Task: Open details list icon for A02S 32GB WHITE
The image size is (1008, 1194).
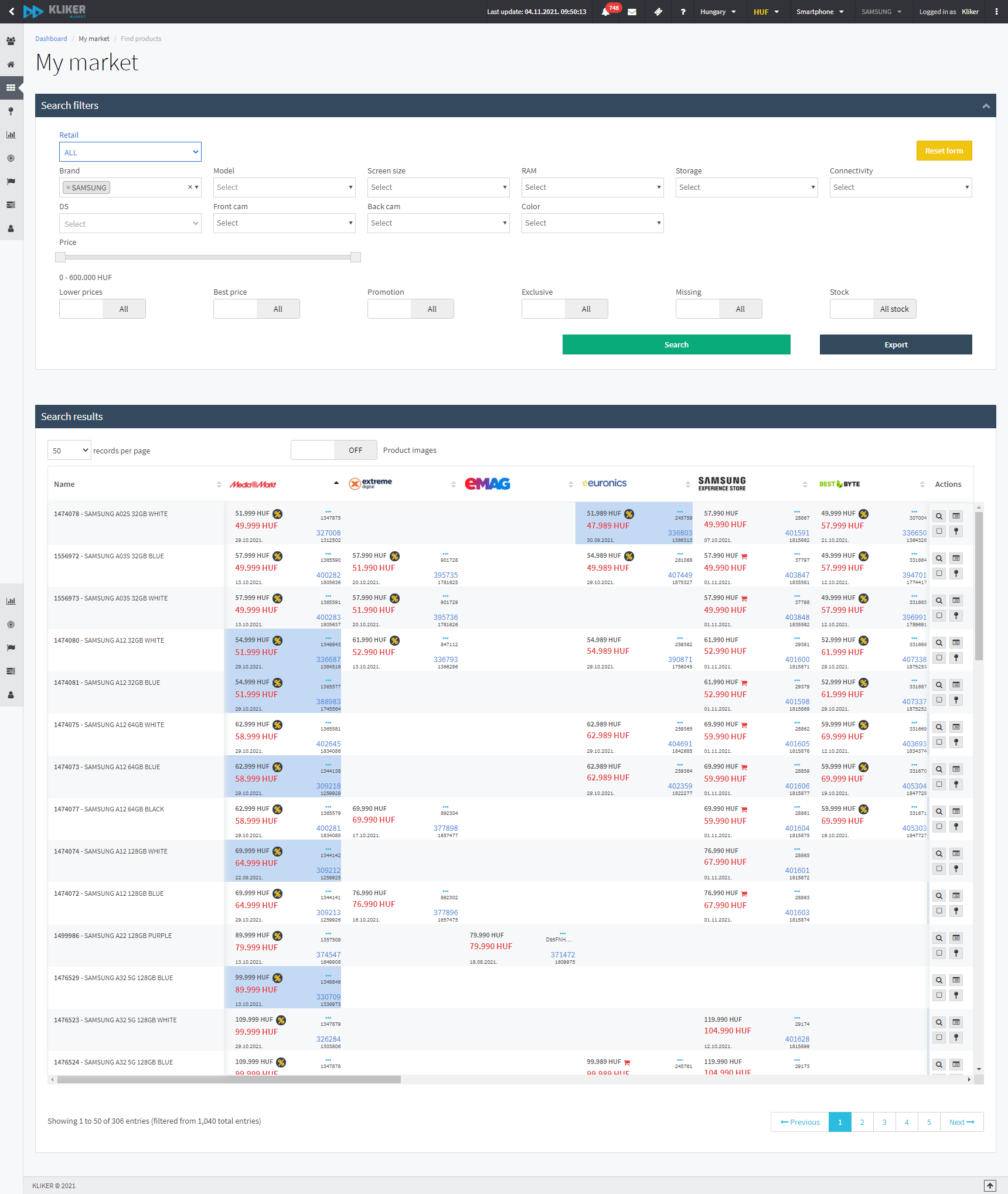Action: (956, 516)
